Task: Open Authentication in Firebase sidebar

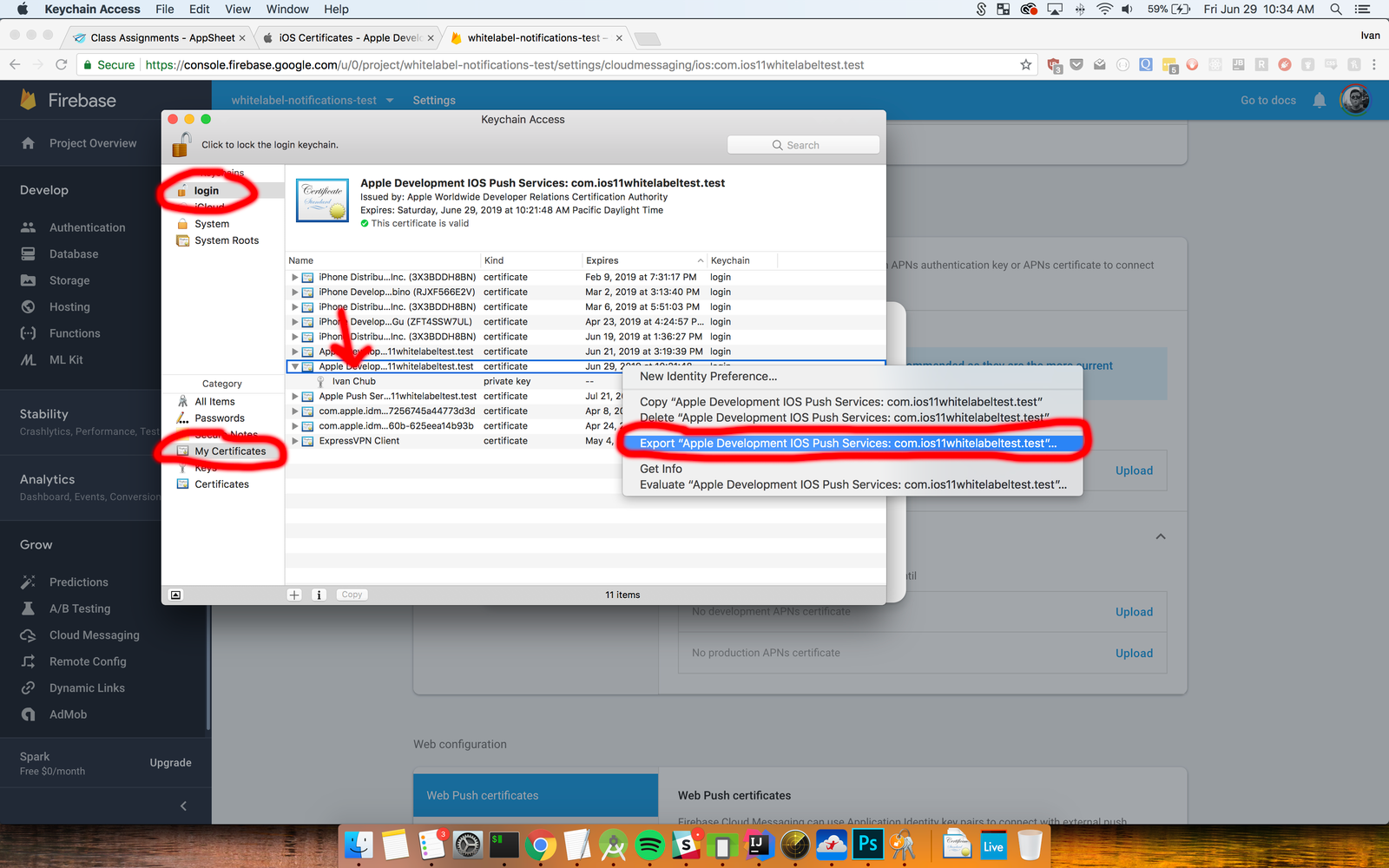Action: coord(87,227)
